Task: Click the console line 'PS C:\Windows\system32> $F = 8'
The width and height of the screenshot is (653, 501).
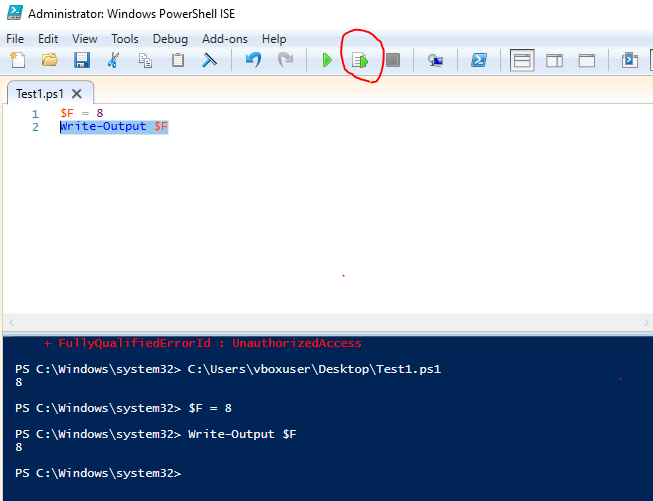Action: (x=123, y=408)
